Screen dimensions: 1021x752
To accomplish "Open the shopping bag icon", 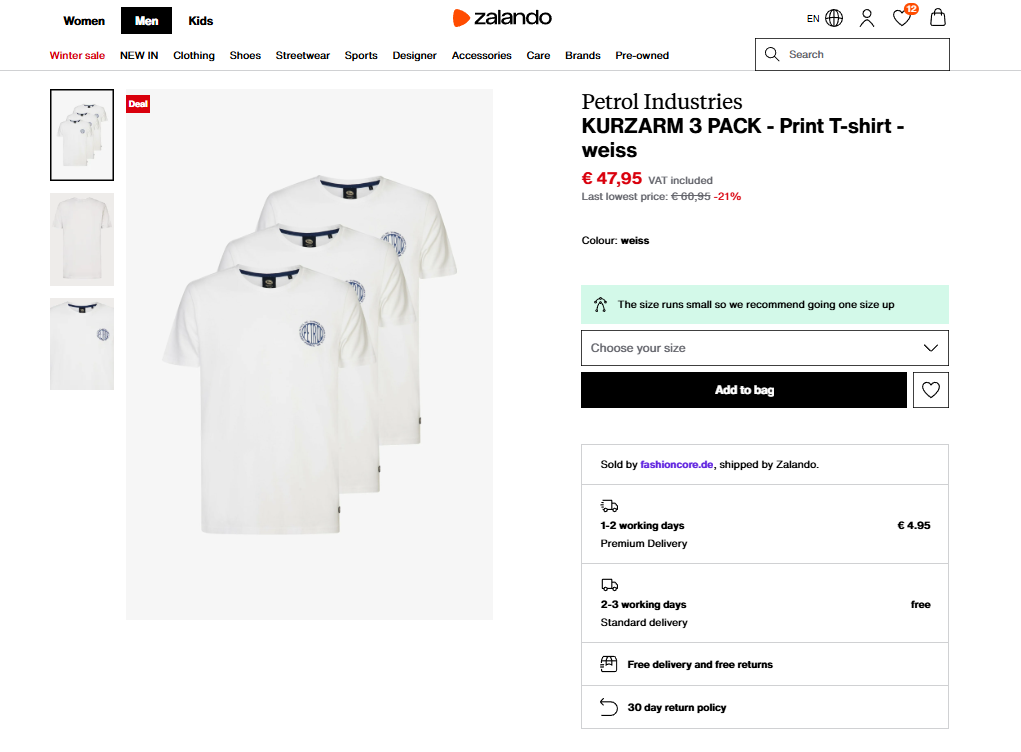I will tap(937, 18).
